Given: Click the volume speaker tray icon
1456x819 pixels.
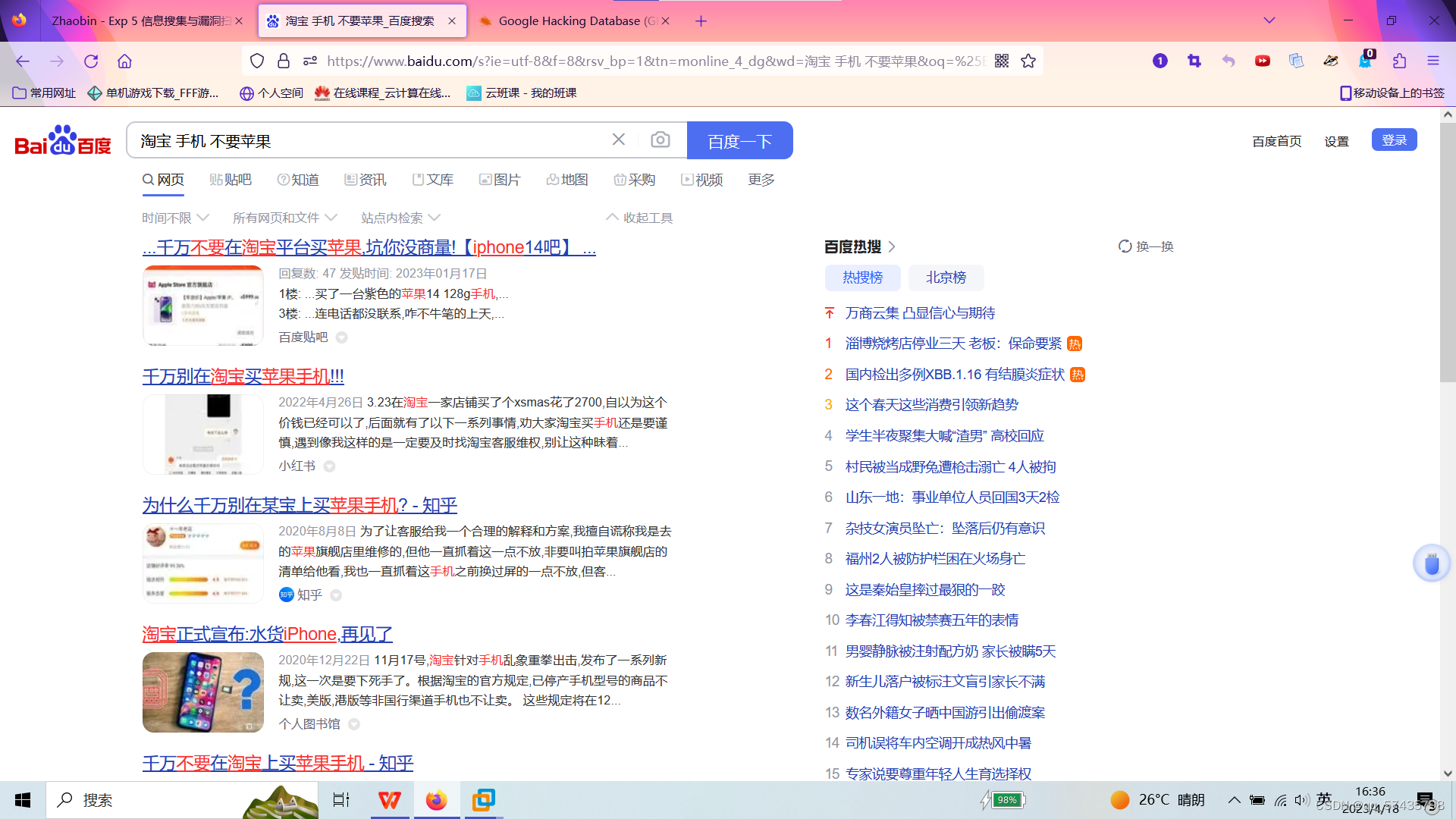Looking at the screenshot, I should tap(1302, 800).
